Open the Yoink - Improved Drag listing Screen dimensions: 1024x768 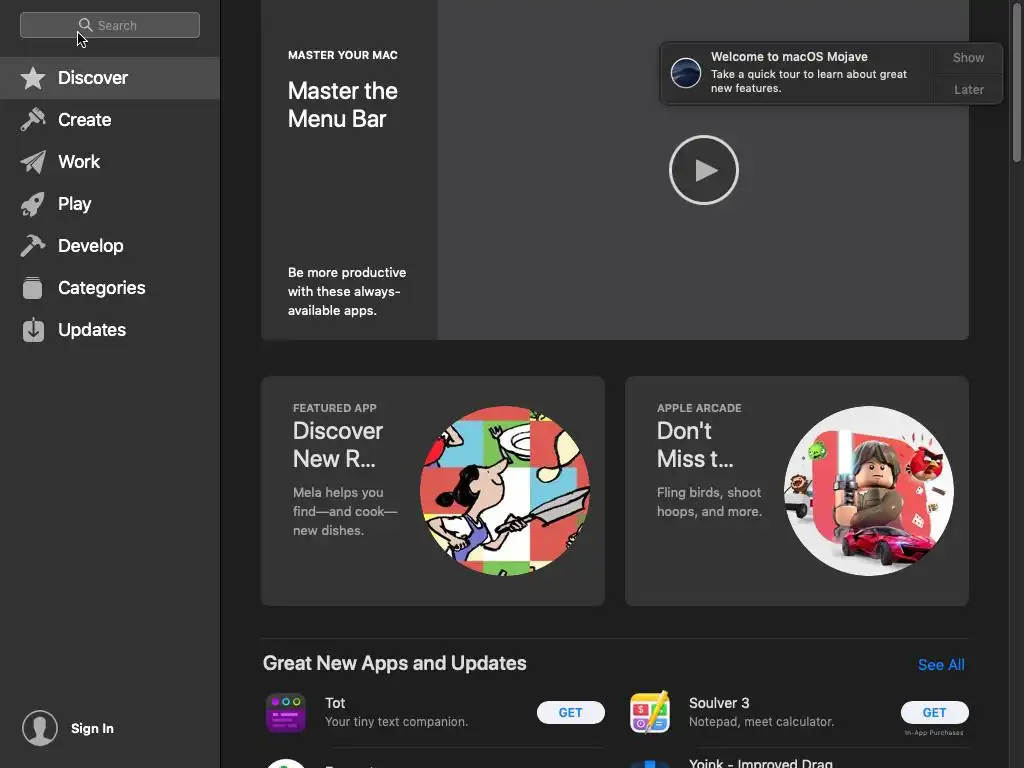point(760,763)
